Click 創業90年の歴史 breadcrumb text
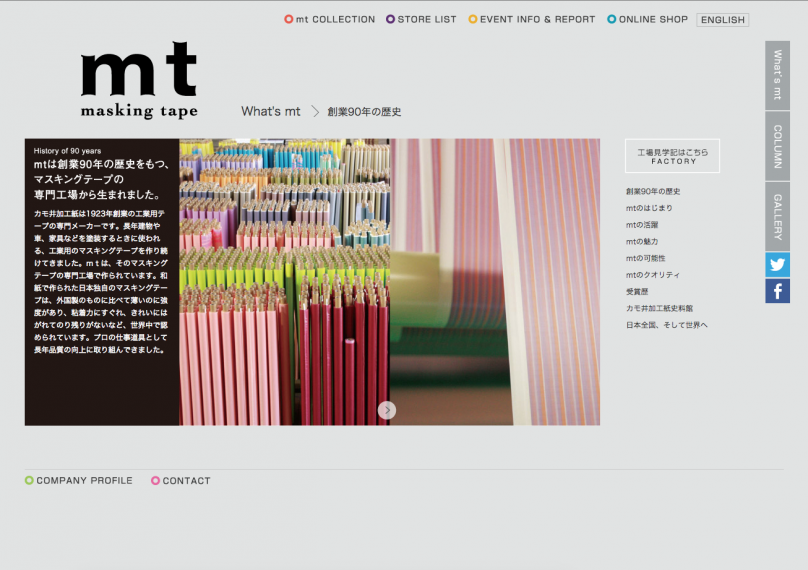This screenshot has width=808, height=570. click(364, 112)
